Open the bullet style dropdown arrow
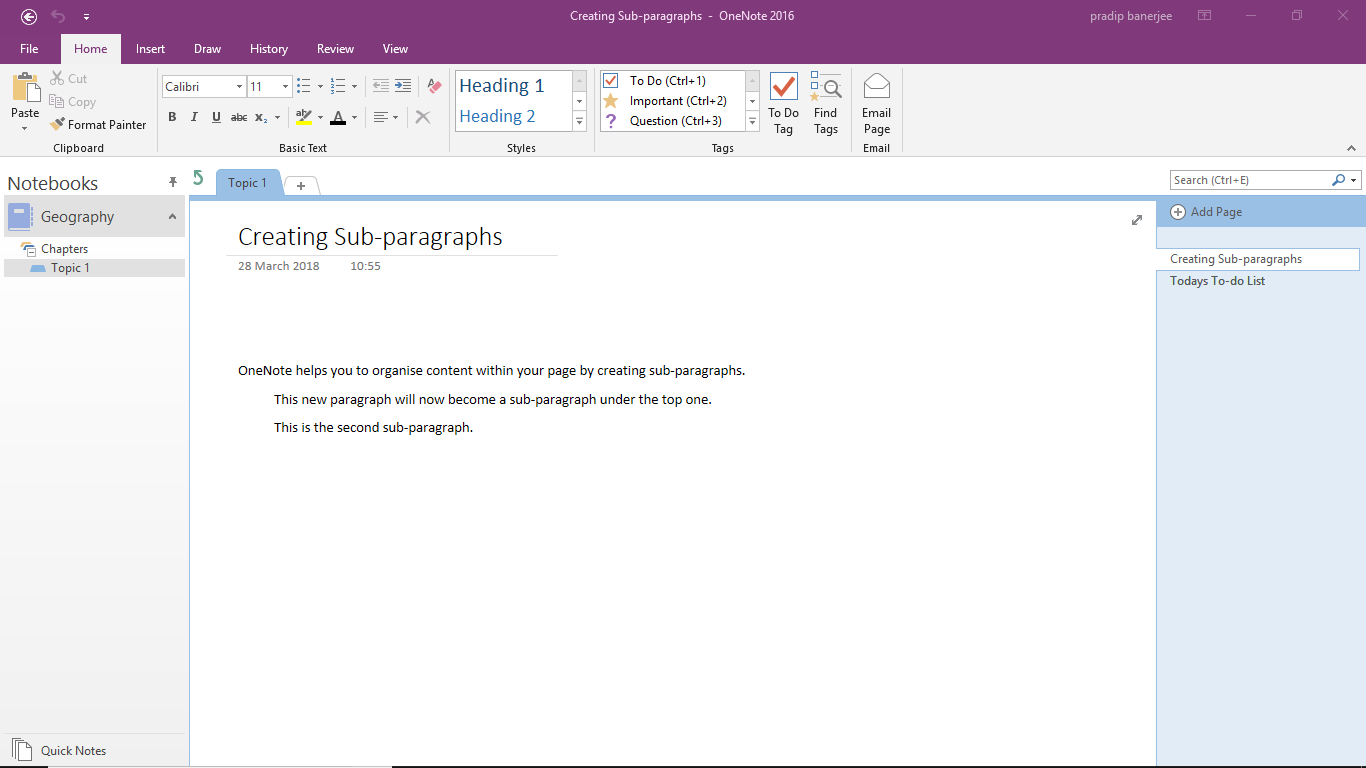Viewport: 1366px width, 768px height. click(320, 87)
